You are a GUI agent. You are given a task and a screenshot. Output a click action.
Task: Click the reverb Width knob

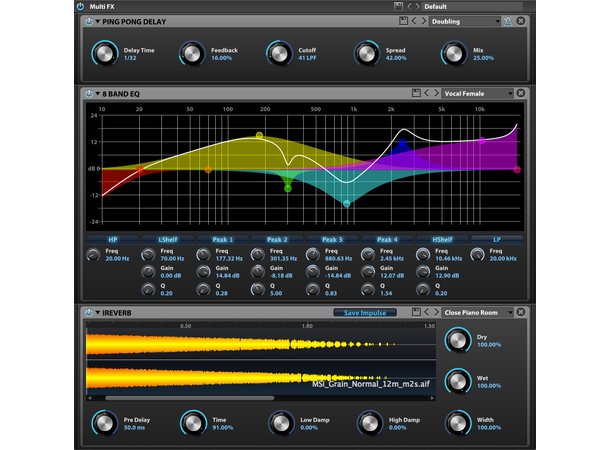click(x=458, y=423)
